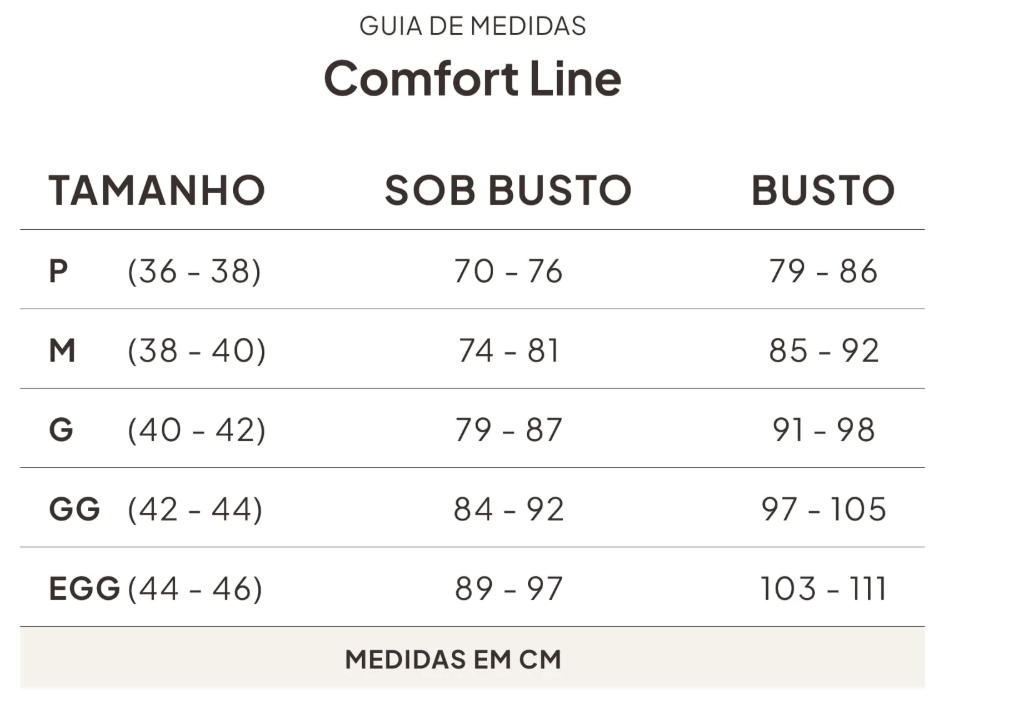Select the 84 - 92 sob busto value
The height and width of the screenshot is (708, 1012).
(x=508, y=509)
